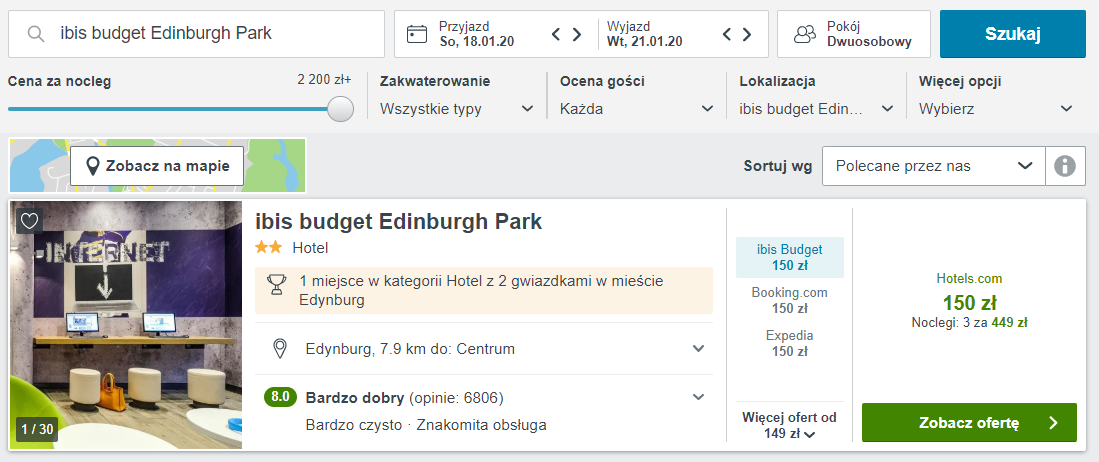The image size is (1099, 462).
Task: Open the Więcej opcji Wybierz dropdown
Action: coord(996,109)
